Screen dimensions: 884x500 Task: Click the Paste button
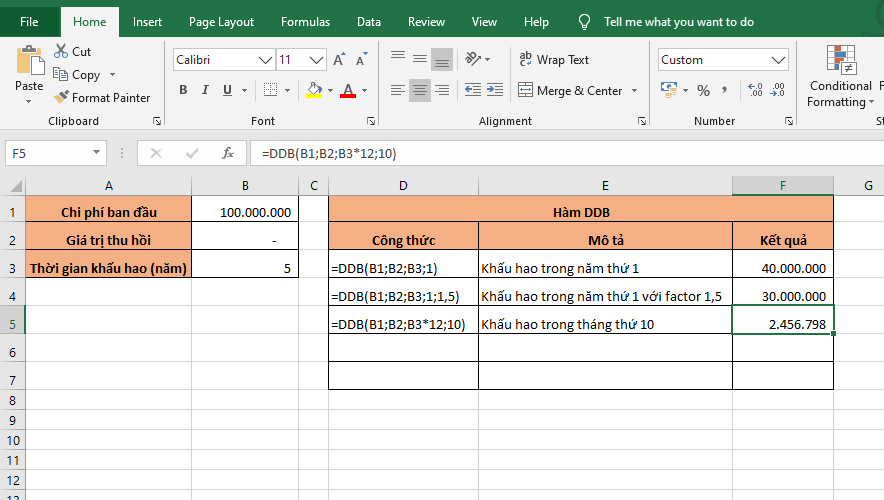(x=29, y=70)
